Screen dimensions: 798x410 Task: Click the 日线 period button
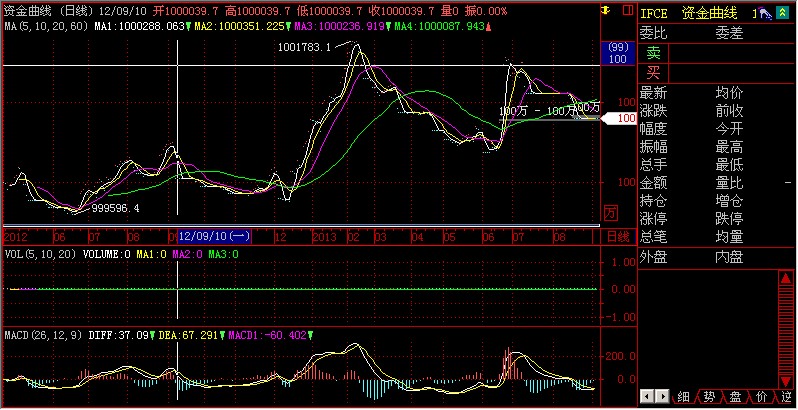tap(618, 237)
